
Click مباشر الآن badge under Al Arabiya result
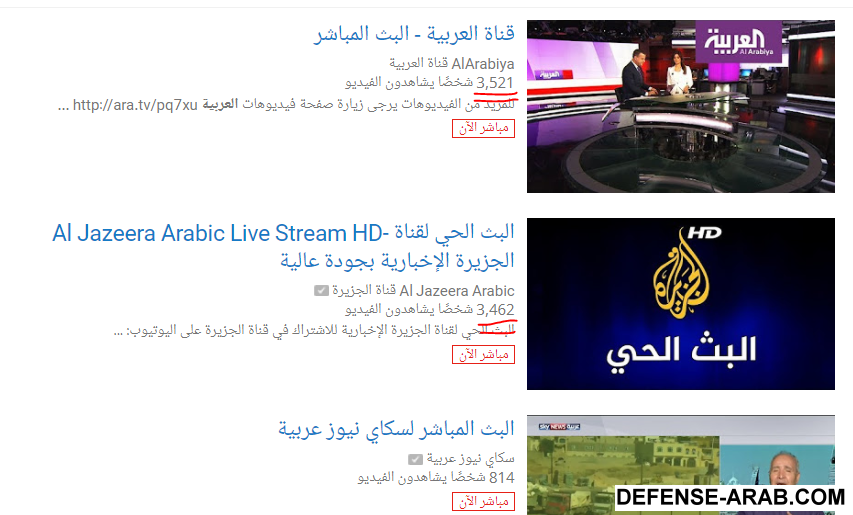[x=483, y=128]
